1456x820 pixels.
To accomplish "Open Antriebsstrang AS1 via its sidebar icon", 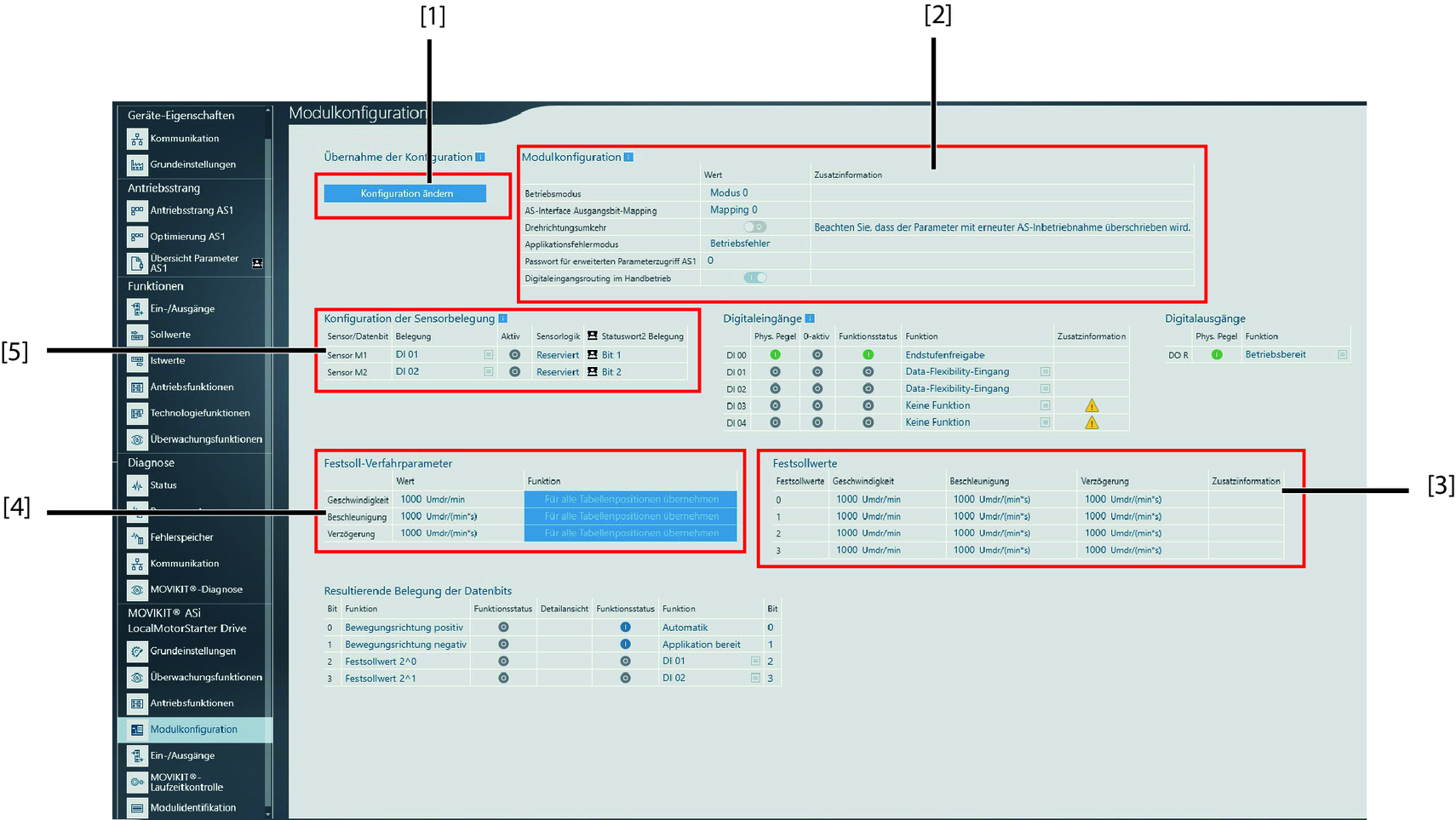I will point(137,210).
